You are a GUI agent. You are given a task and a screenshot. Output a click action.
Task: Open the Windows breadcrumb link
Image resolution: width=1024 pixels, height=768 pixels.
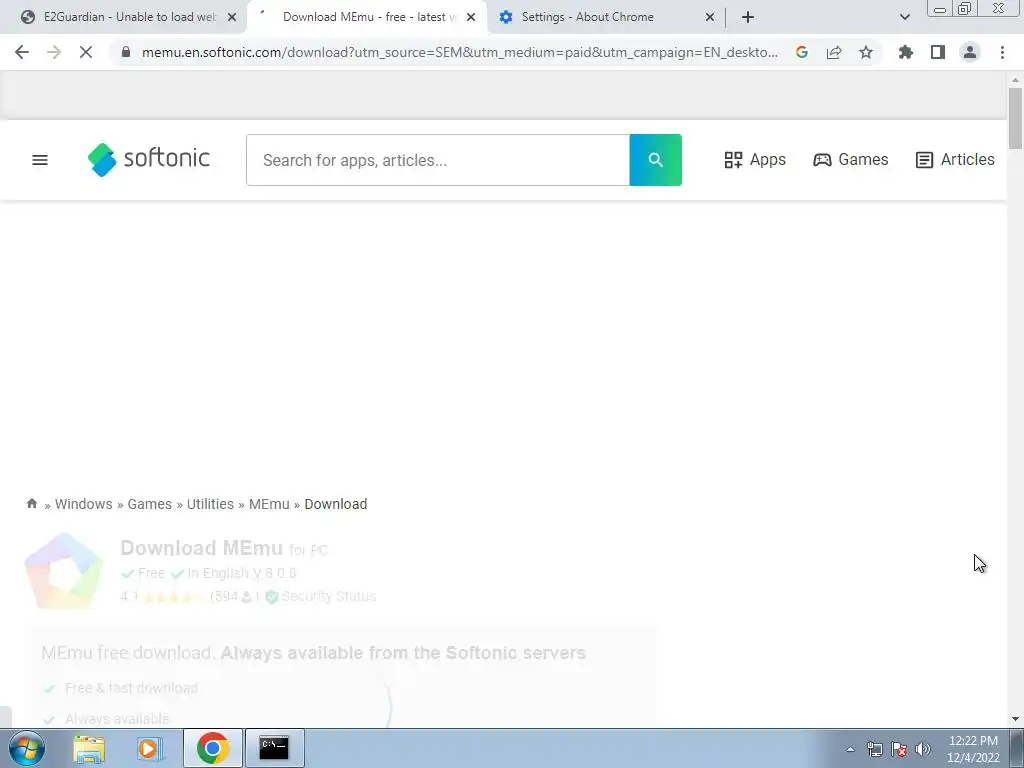(x=84, y=504)
